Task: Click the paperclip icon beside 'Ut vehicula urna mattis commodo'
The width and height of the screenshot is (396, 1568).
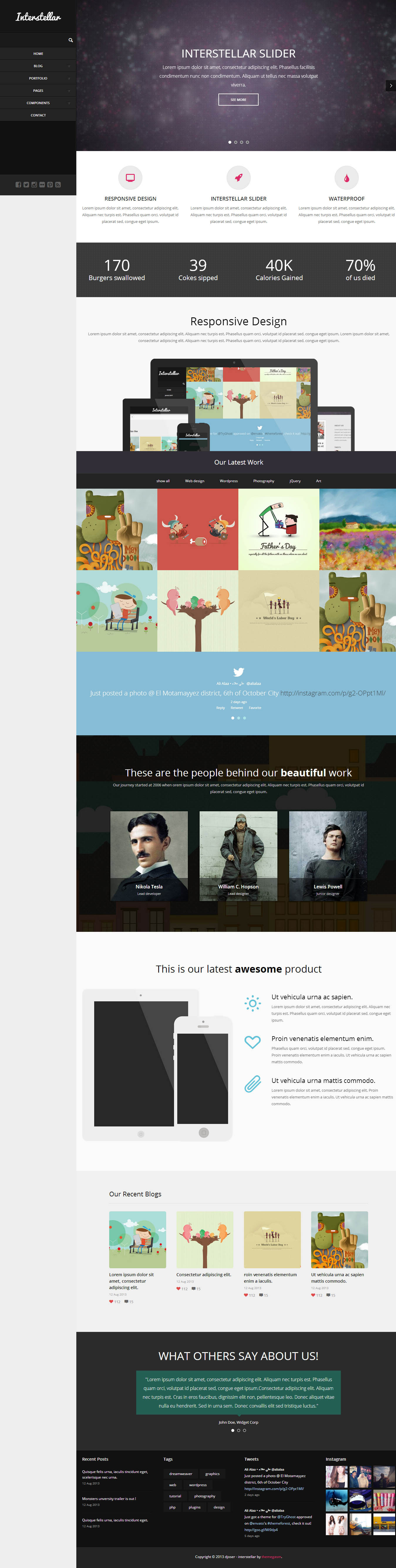Action: (x=252, y=1084)
